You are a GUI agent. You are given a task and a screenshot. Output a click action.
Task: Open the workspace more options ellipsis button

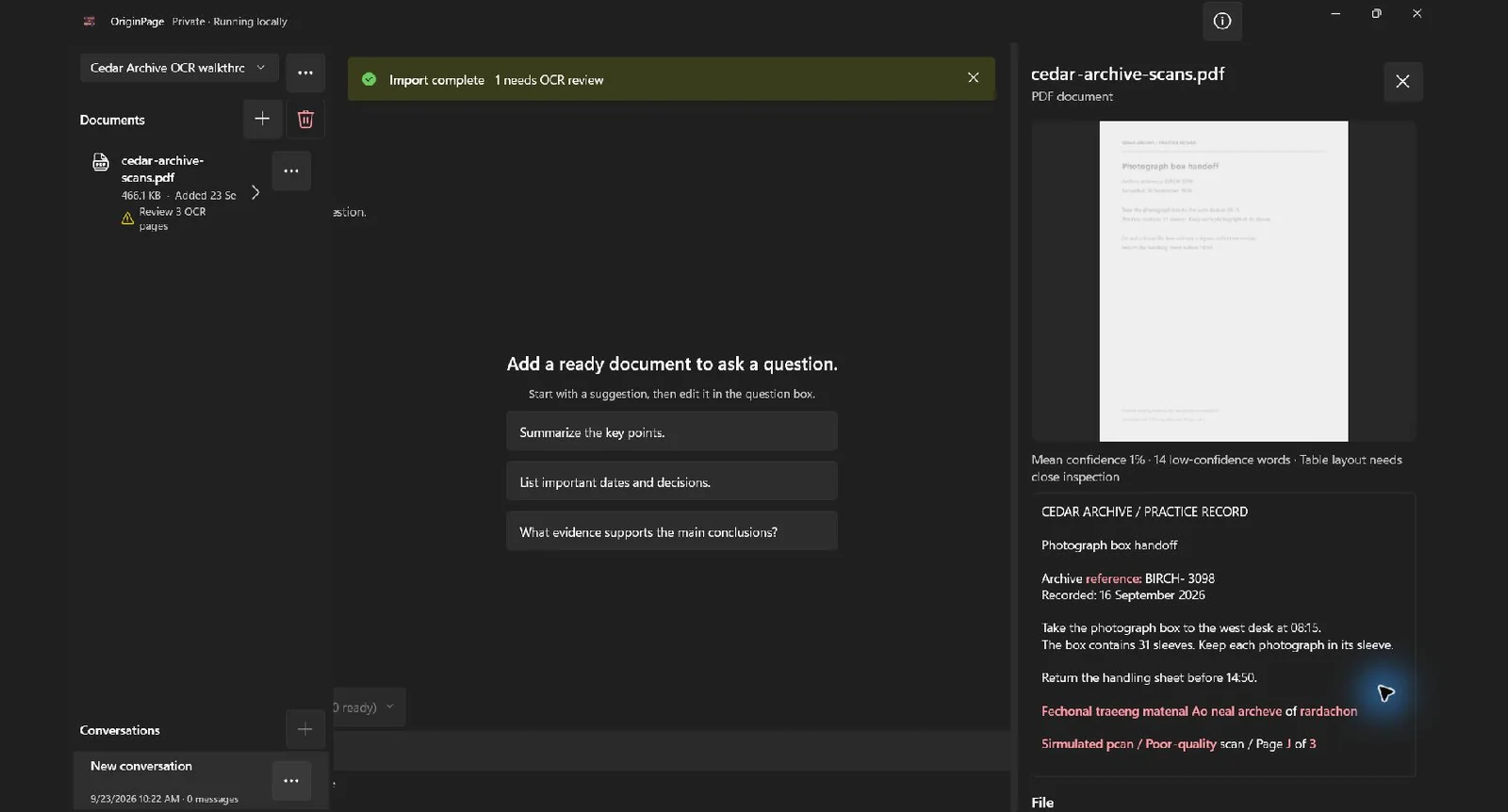pyautogui.click(x=305, y=73)
